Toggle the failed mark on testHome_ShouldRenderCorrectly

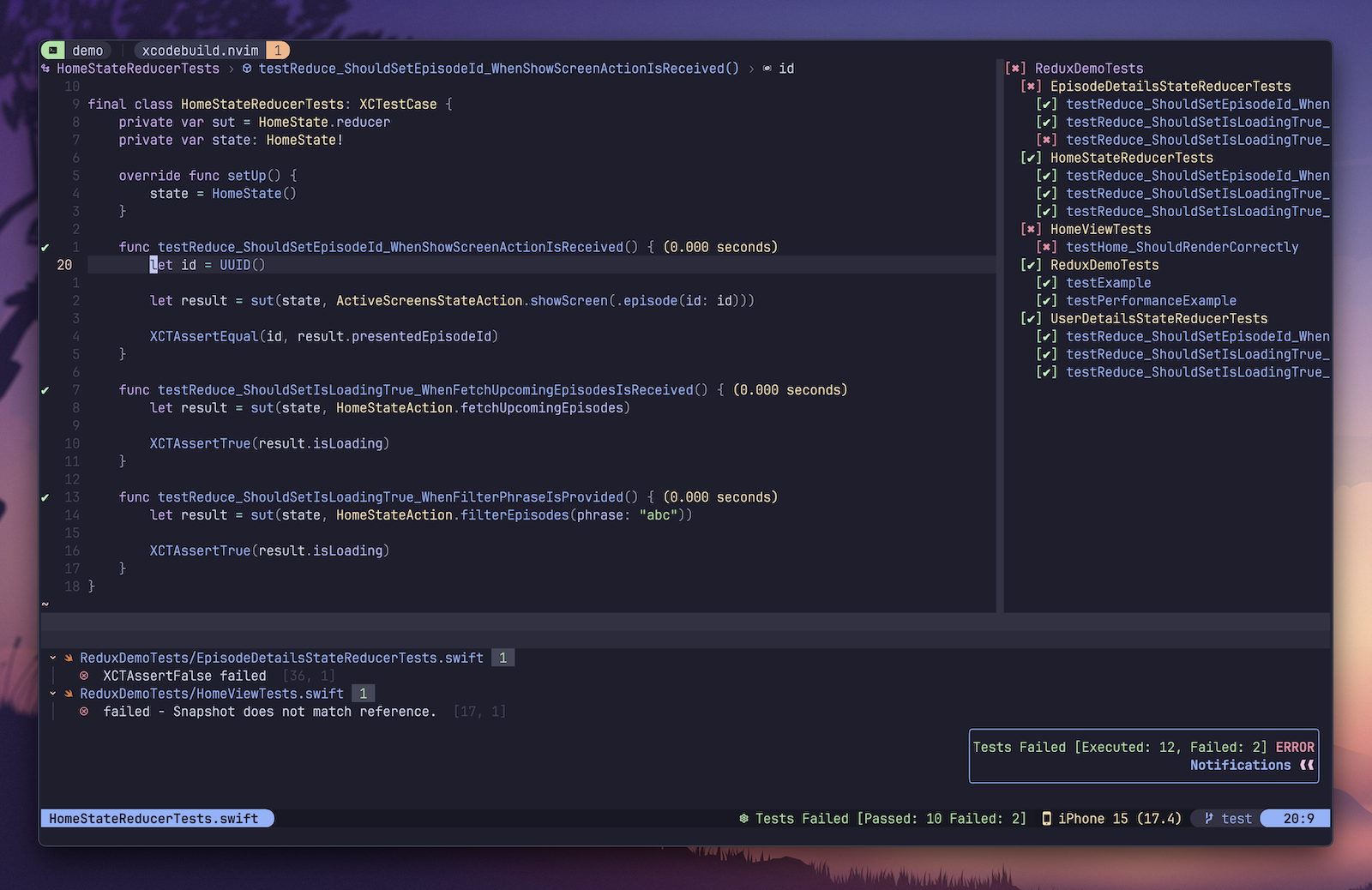pyautogui.click(x=1046, y=247)
